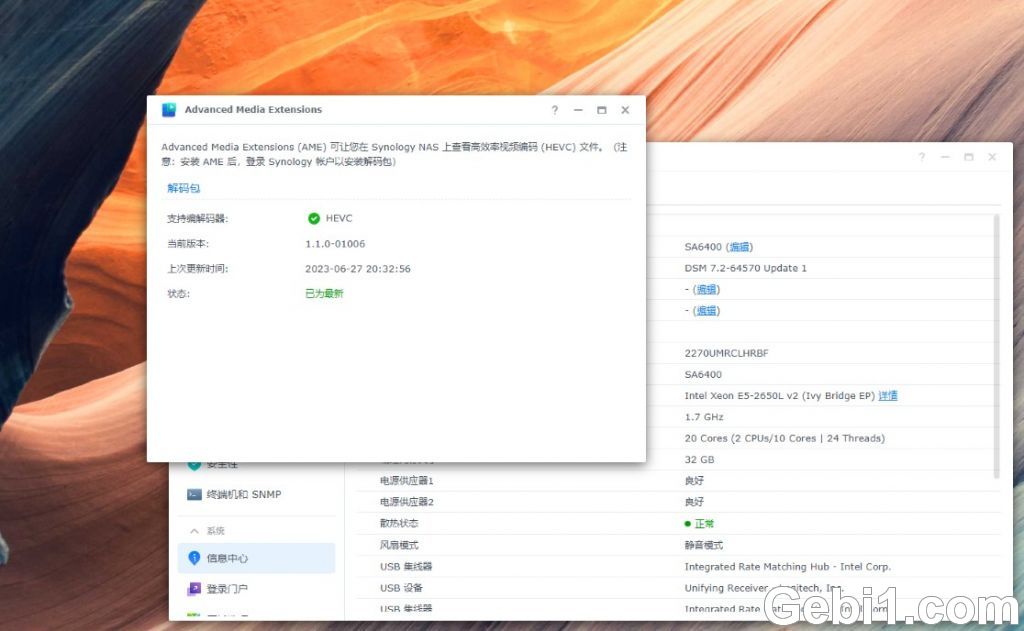Image resolution: width=1024 pixels, height=631 pixels.
Task: Minimize the Advanced Media Extensions window
Action: [x=578, y=110]
